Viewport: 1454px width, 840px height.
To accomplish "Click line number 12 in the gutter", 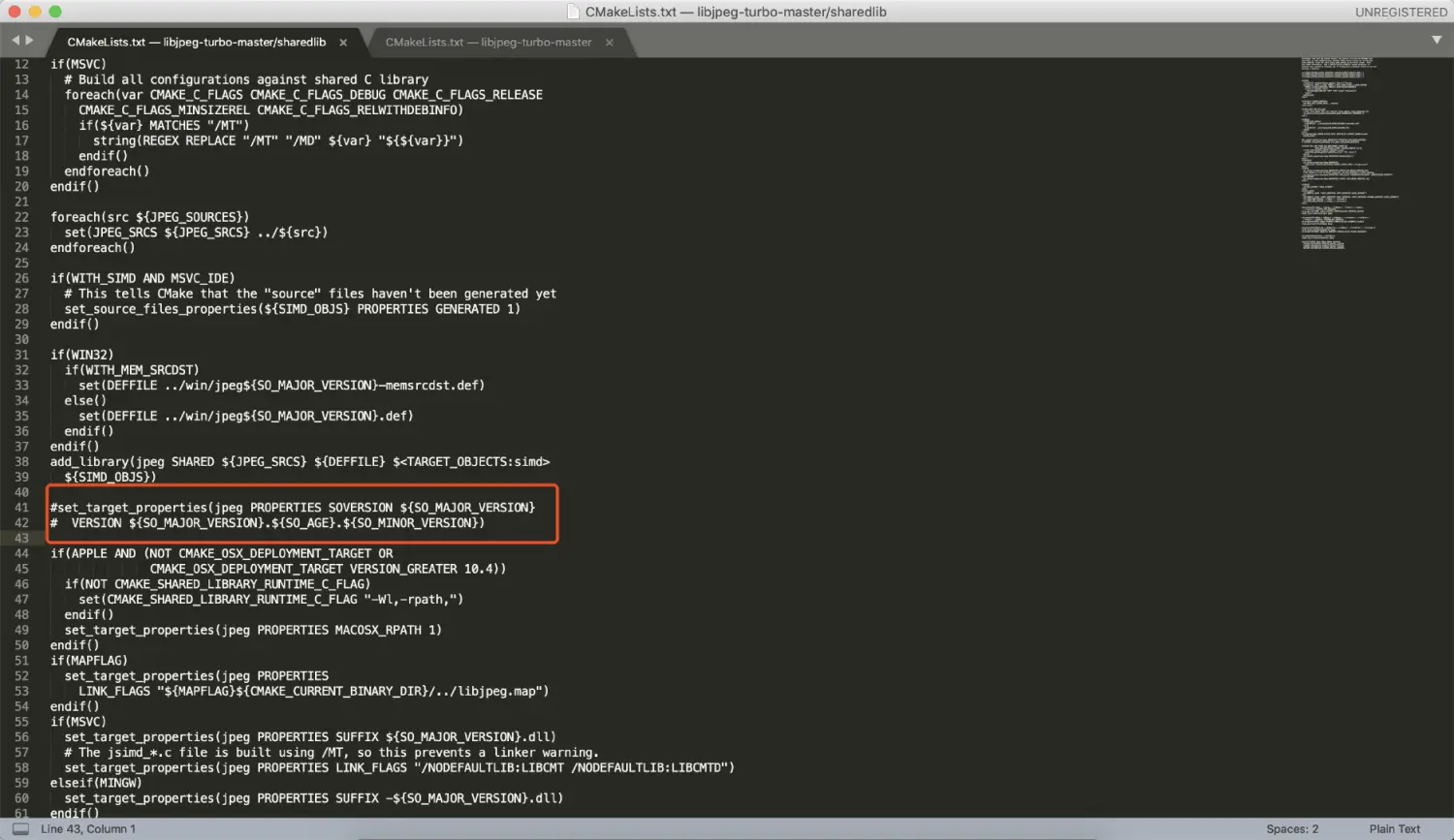I will [x=21, y=64].
